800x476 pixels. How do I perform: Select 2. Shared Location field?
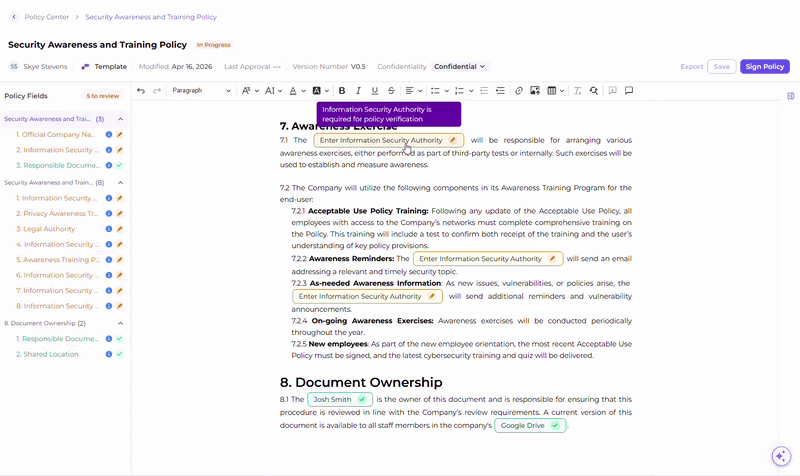47,354
